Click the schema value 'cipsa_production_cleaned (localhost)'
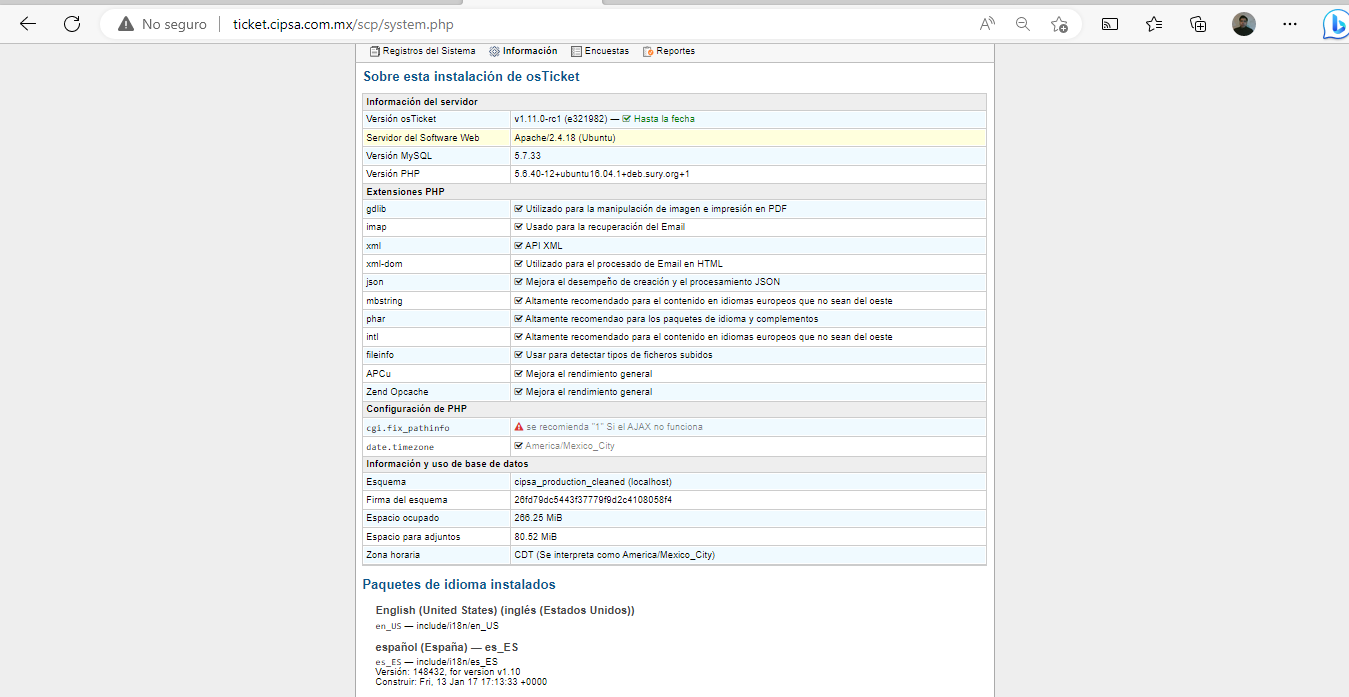Screen dimensions: 1349x697 click(x=593, y=482)
